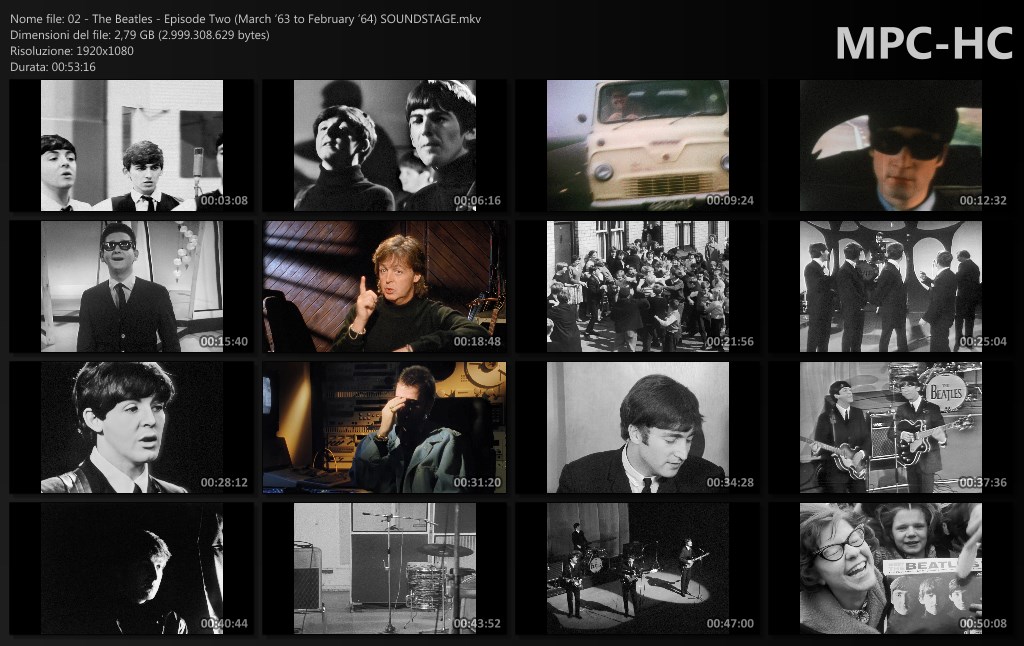The height and width of the screenshot is (646, 1024).
Task: Select the thumbnail at 00:06:16
Action: (x=384, y=146)
